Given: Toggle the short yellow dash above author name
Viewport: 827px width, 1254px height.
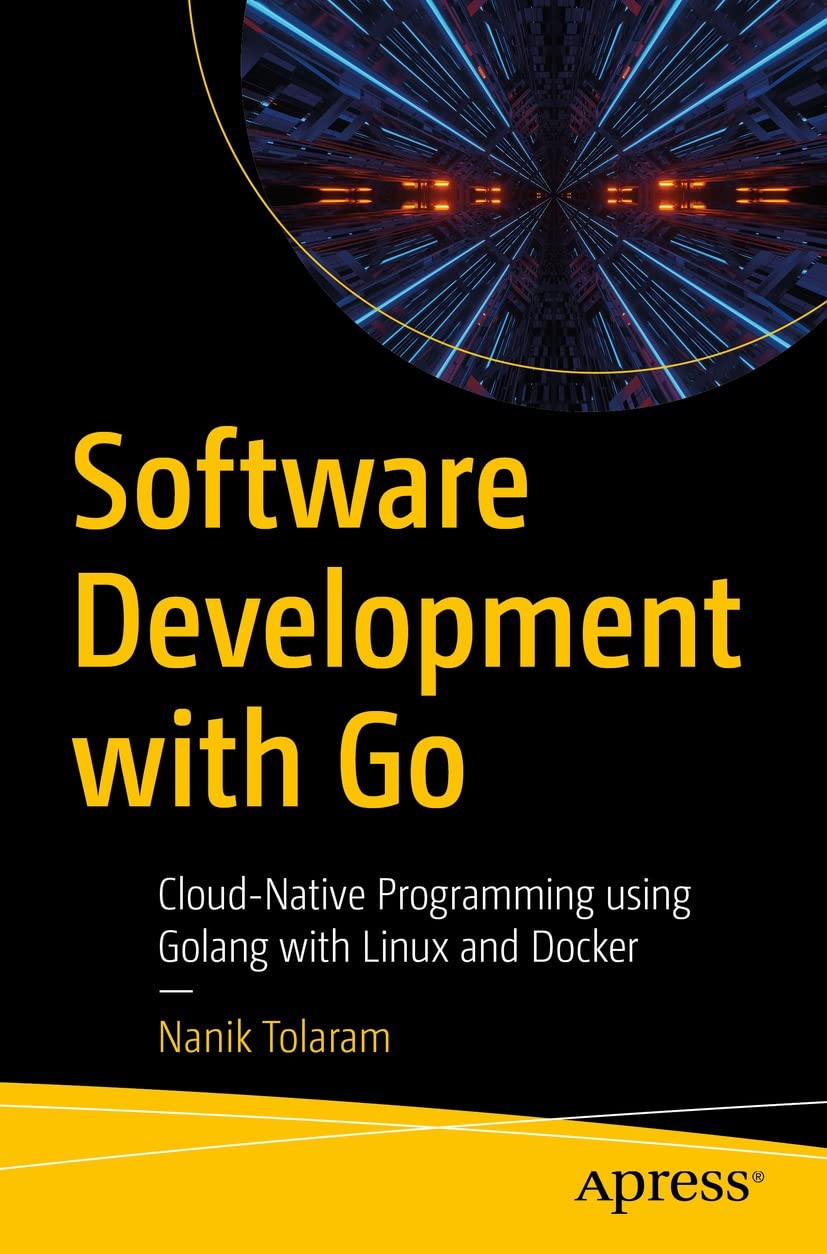Looking at the screenshot, I should 176,991.
